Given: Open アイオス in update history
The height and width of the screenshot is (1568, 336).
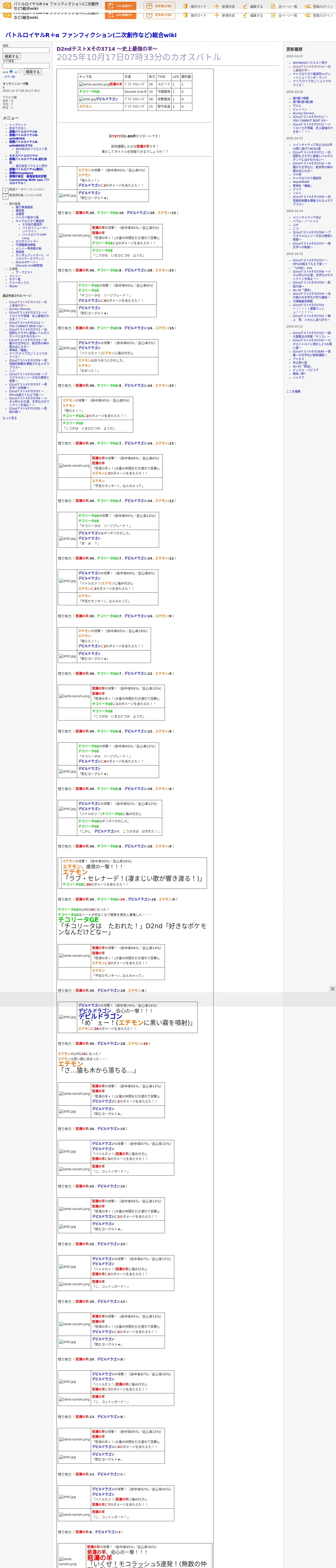Looking at the screenshot, I should coord(298,359).
